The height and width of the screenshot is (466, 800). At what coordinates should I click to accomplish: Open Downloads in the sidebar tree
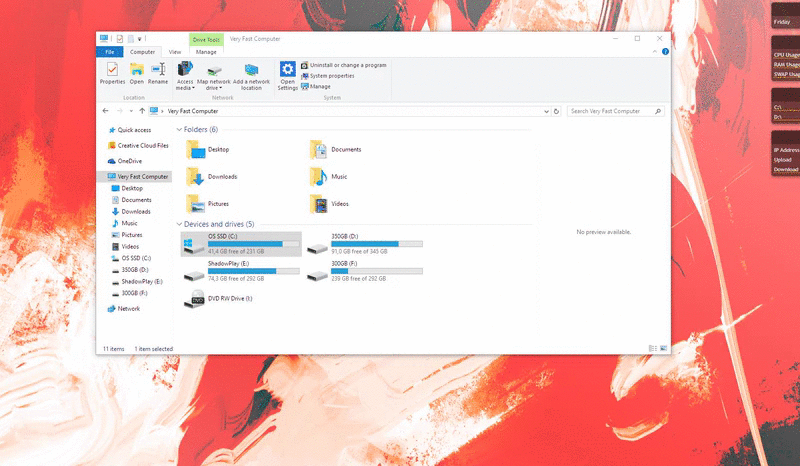point(131,212)
